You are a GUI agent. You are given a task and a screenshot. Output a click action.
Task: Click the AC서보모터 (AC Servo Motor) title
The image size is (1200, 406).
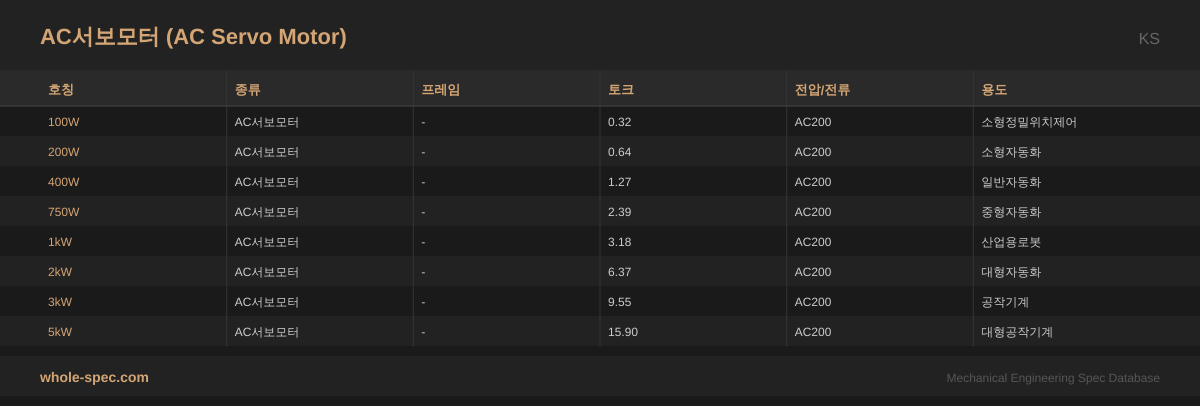pyautogui.click(x=193, y=37)
